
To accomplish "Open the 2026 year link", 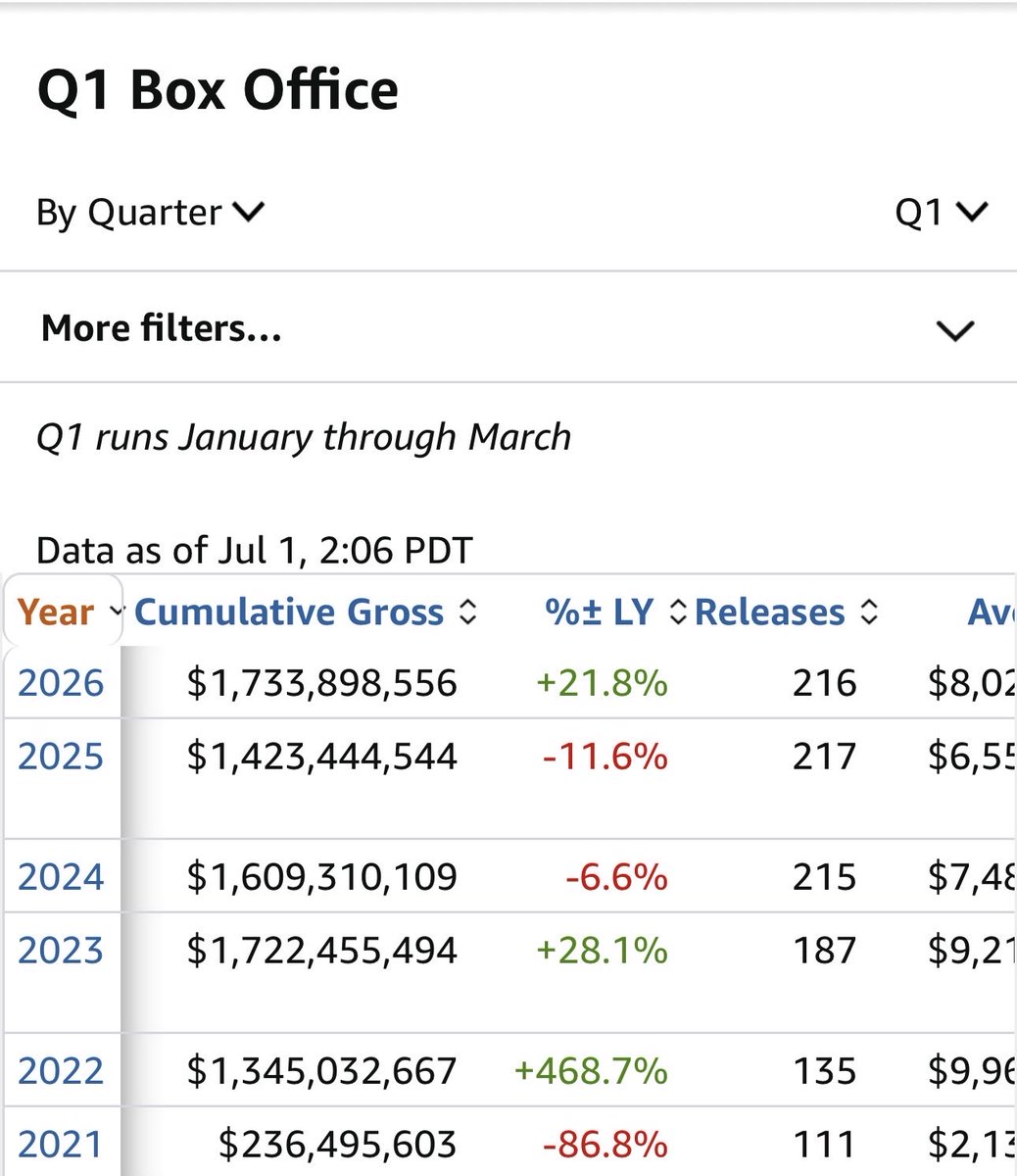I will 61,683.
